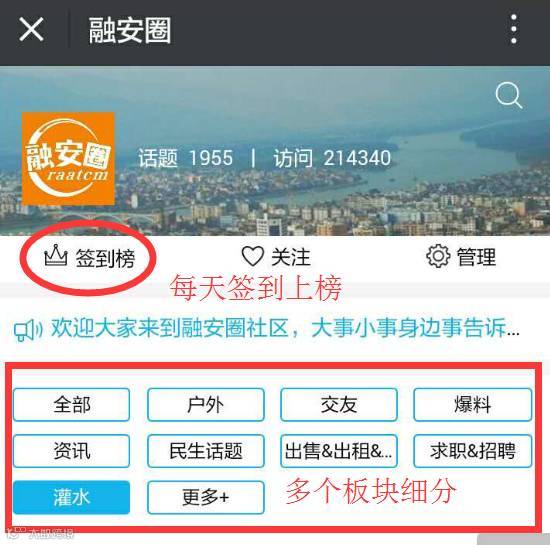Screen dimensions: 550x545
Task: Switch to the 爆料 category
Action: tap(472, 405)
